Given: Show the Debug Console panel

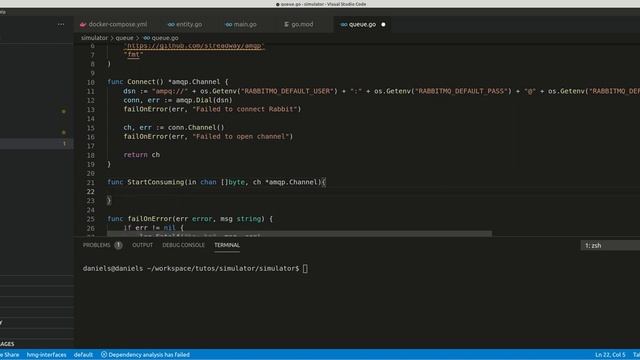Looking at the screenshot, I should pos(183,245).
